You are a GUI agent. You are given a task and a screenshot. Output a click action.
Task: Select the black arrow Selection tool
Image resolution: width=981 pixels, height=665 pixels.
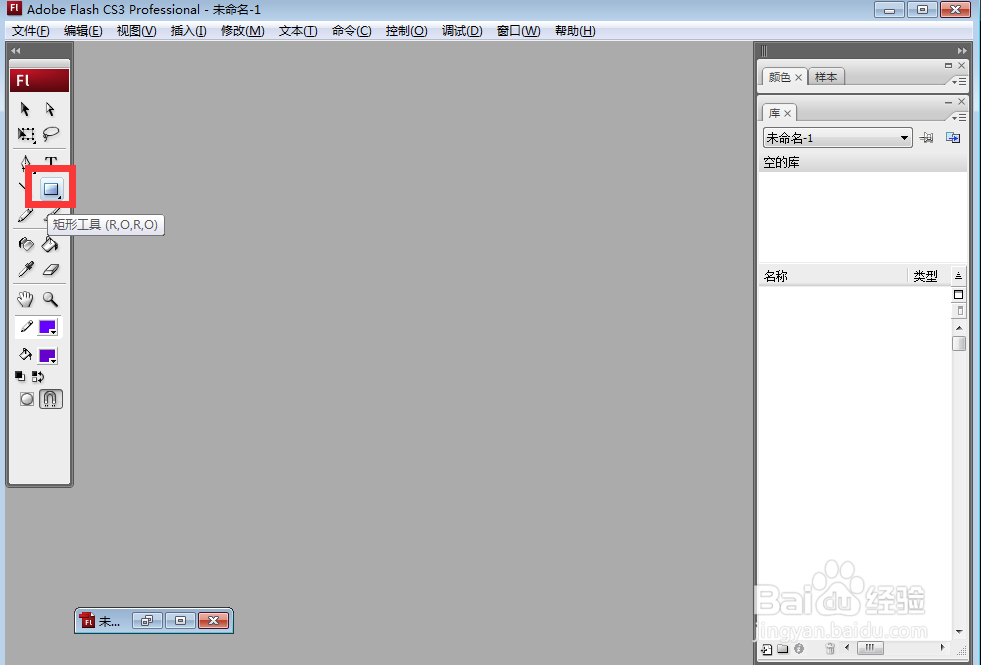click(25, 109)
